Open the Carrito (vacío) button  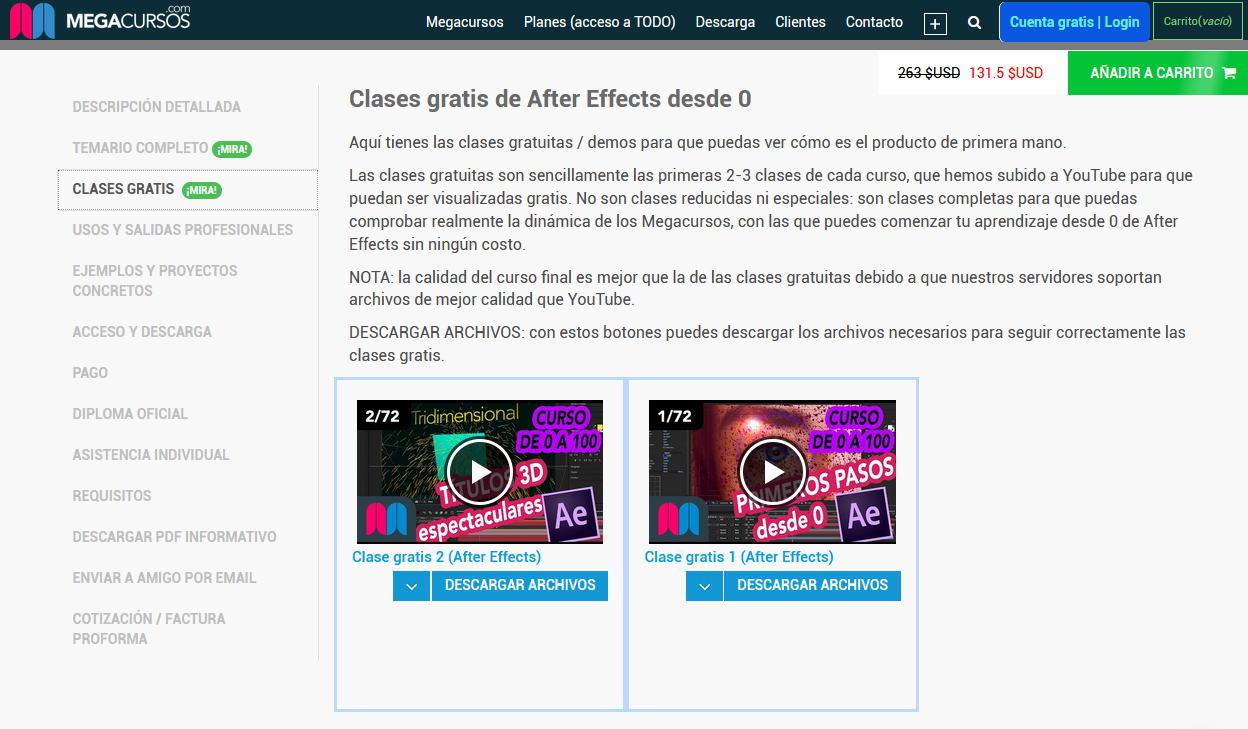1197,21
